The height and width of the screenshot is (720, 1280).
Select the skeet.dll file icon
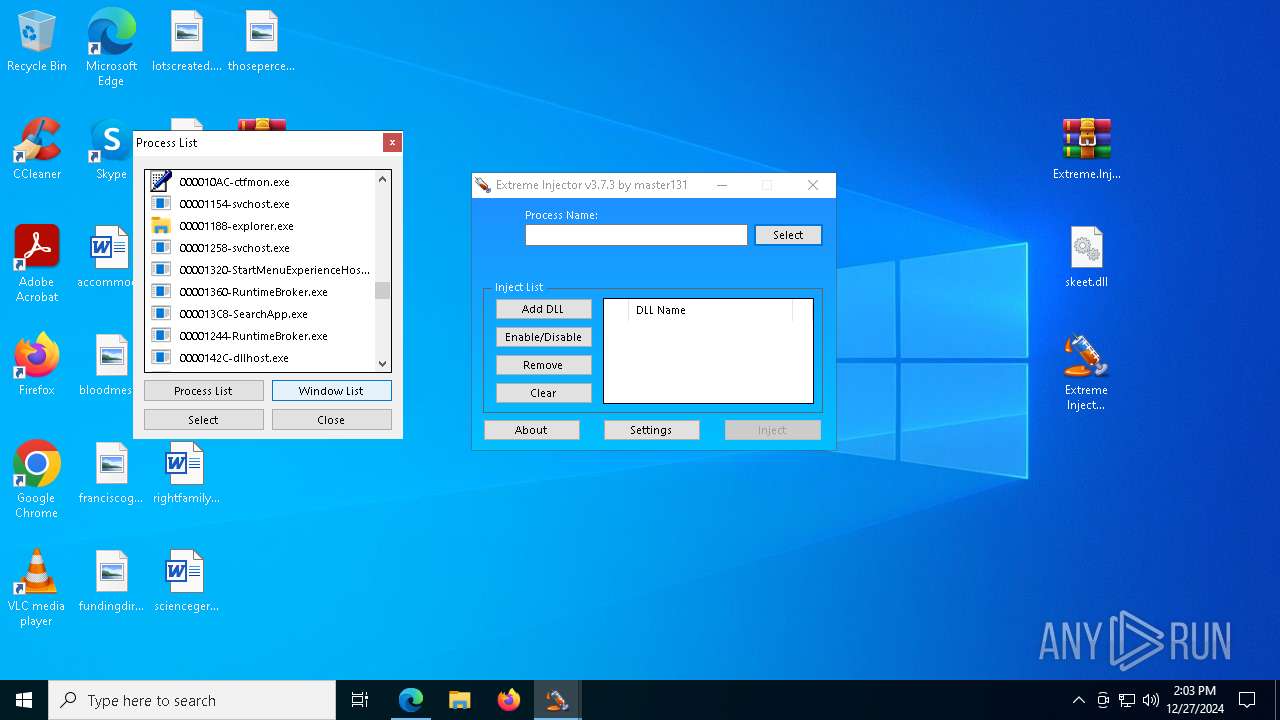[x=1087, y=258]
